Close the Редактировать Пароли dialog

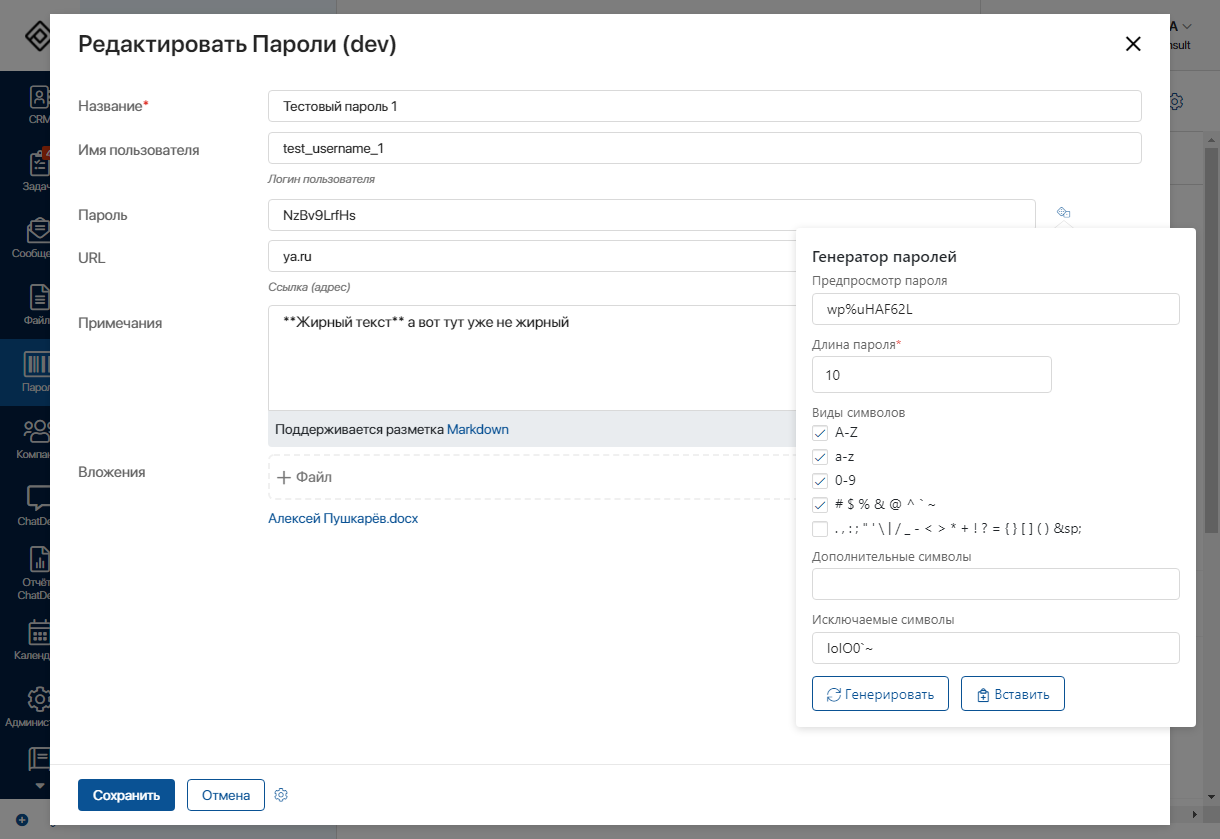click(x=1133, y=44)
